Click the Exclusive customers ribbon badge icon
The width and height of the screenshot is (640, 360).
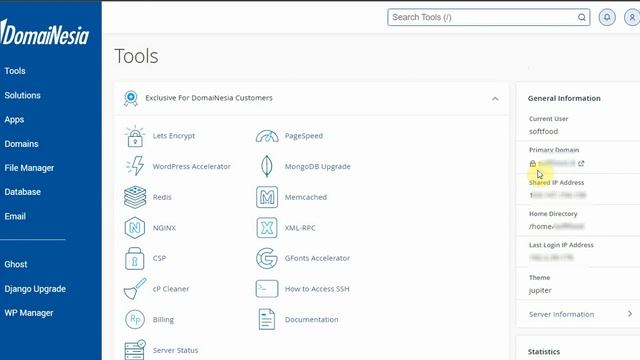pos(131,98)
